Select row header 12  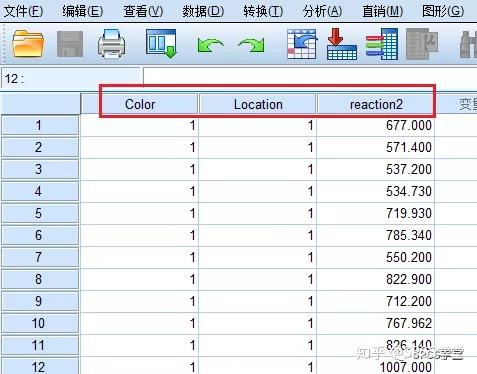click(40, 366)
